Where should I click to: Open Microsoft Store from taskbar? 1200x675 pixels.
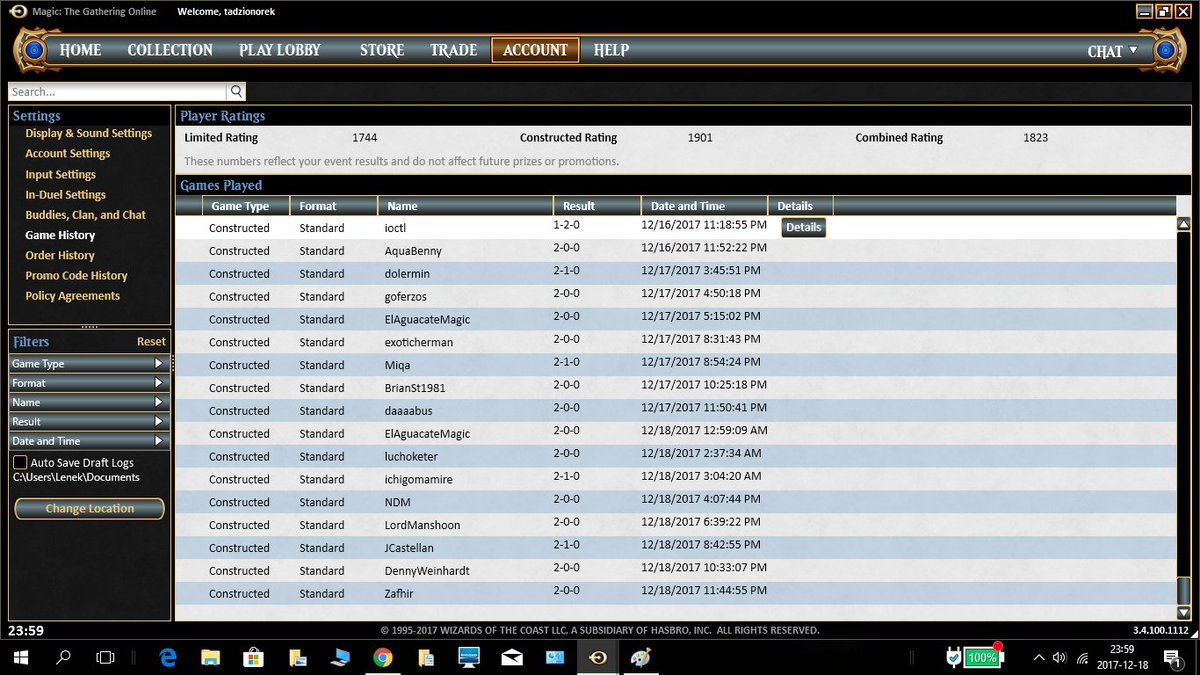[254, 657]
